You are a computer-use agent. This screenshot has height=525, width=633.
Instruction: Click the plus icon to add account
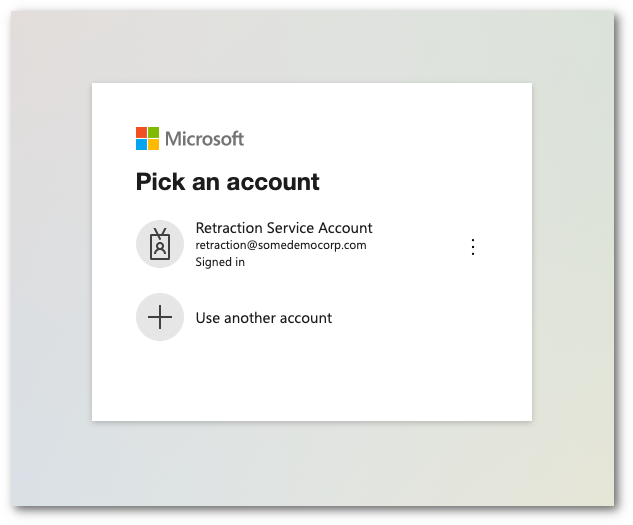click(160, 317)
